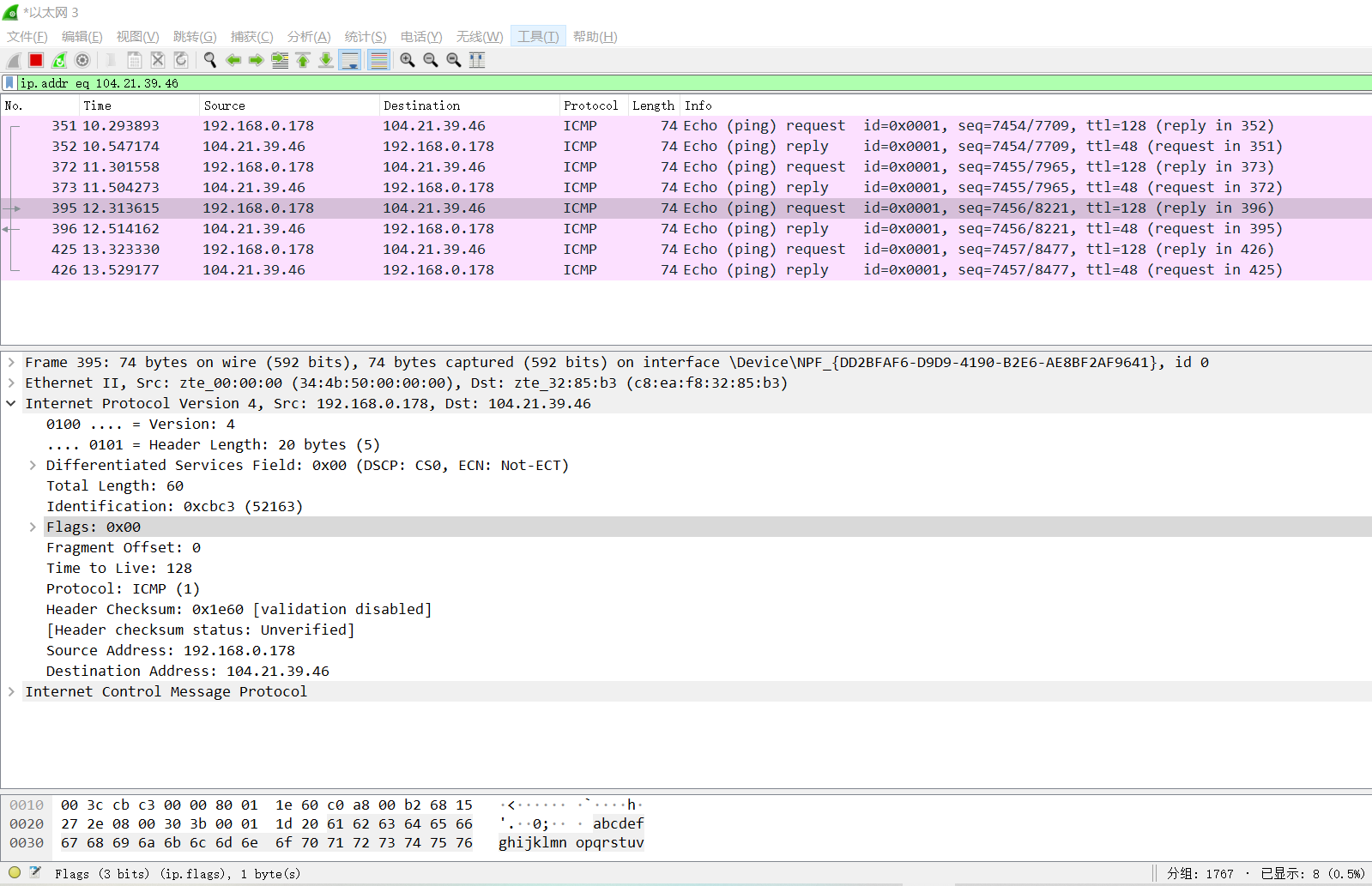Select packet 351 in the list
1372x886 pixels.
point(686,126)
